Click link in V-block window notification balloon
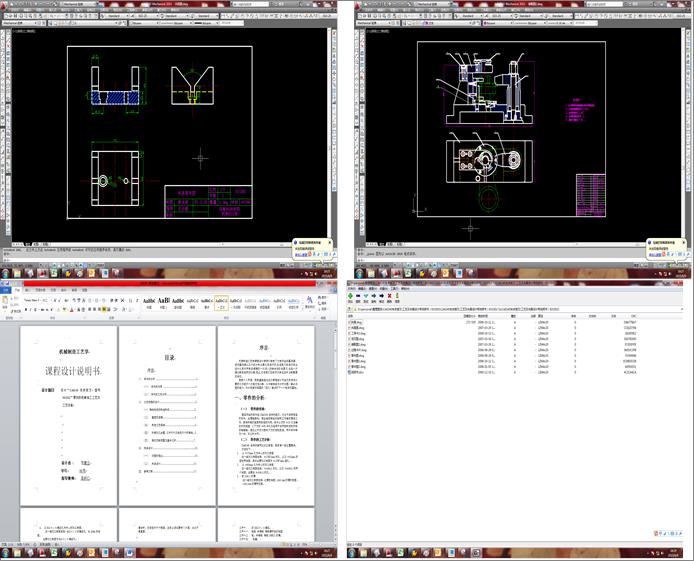Viewport: 694px width, 561px height. coord(301,254)
